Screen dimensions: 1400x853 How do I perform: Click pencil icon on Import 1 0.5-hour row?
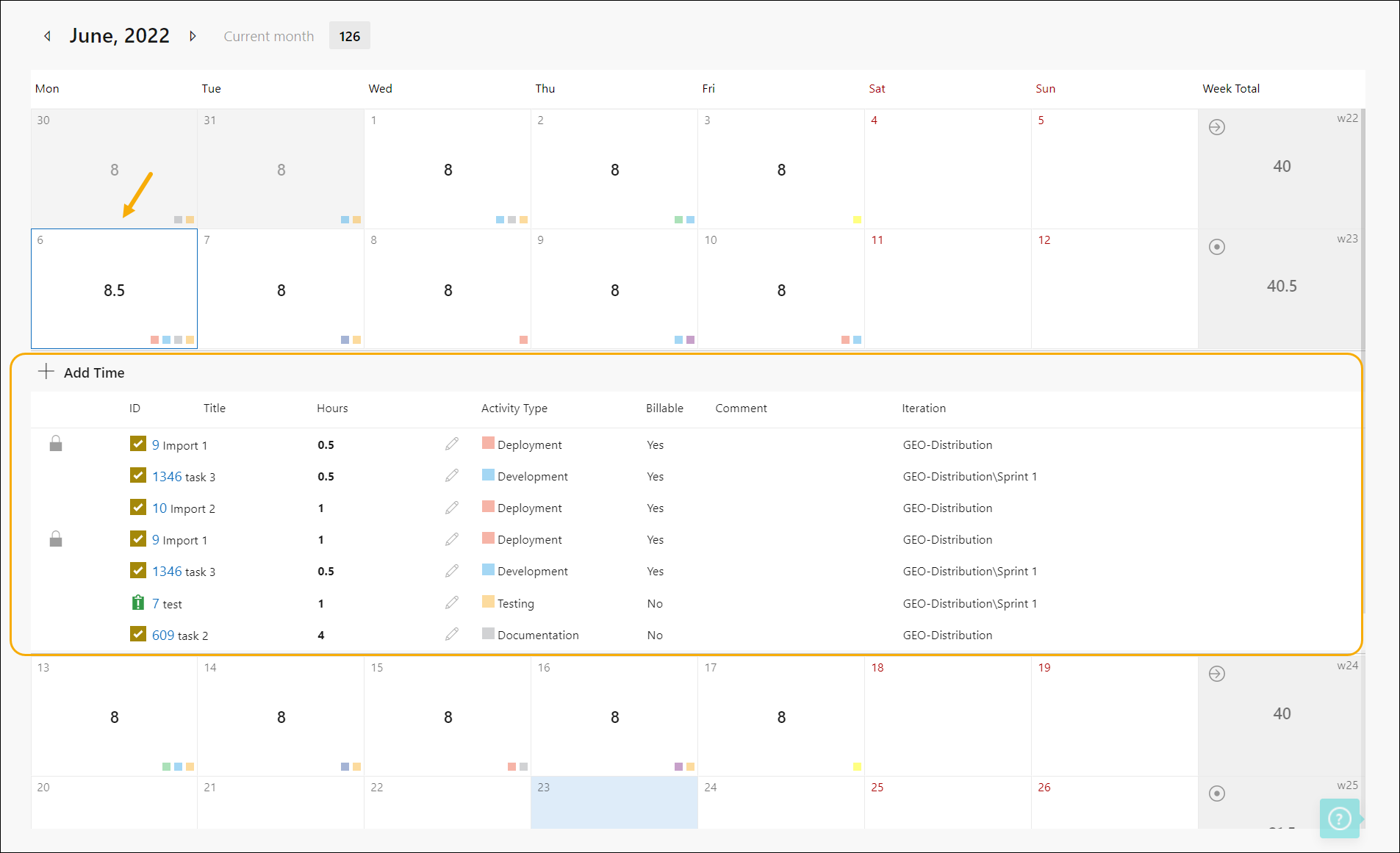pyautogui.click(x=452, y=444)
